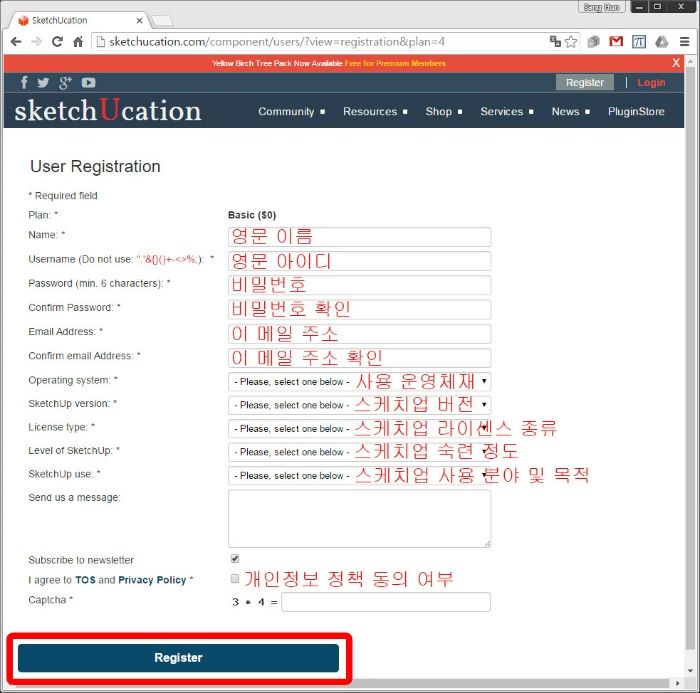Screen dimensions: 700x693
Task: Open SketchUcation Facebook page icon
Action: (x=24, y=82)
